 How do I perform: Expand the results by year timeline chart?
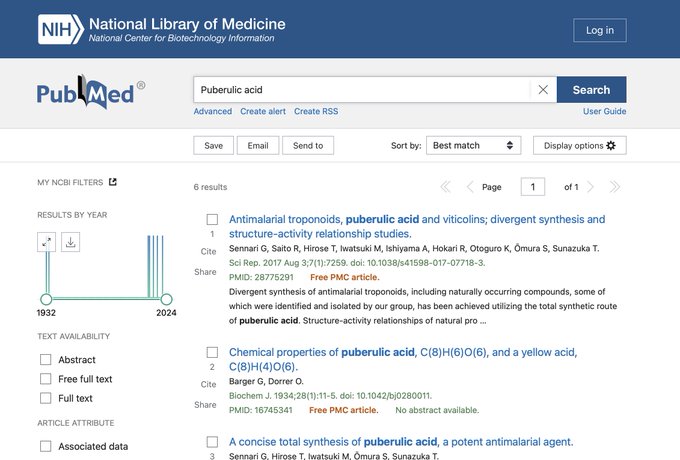(x=47, y=242)
